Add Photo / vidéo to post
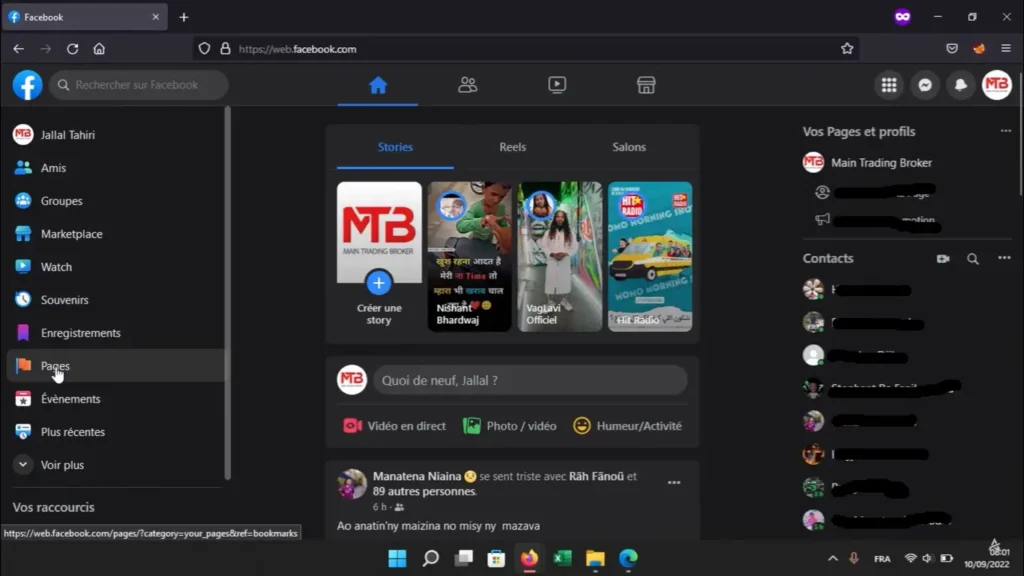Viewport: 1024px width, 576px height. click(510, 426)
